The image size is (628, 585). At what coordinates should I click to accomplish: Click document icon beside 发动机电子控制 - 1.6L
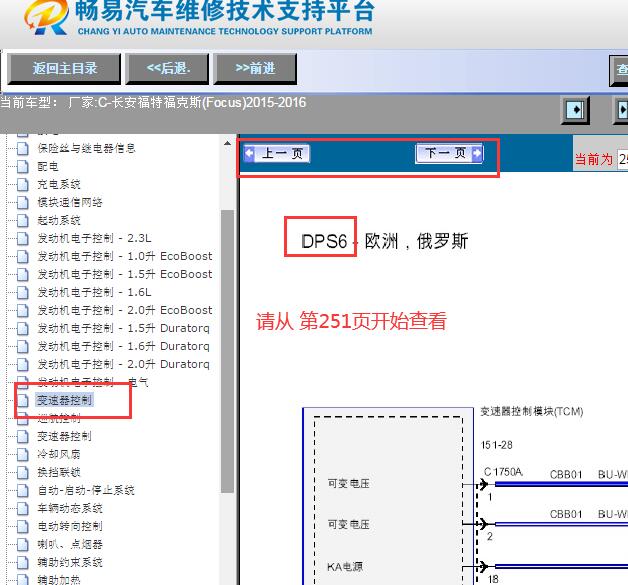tap(23, 292)
